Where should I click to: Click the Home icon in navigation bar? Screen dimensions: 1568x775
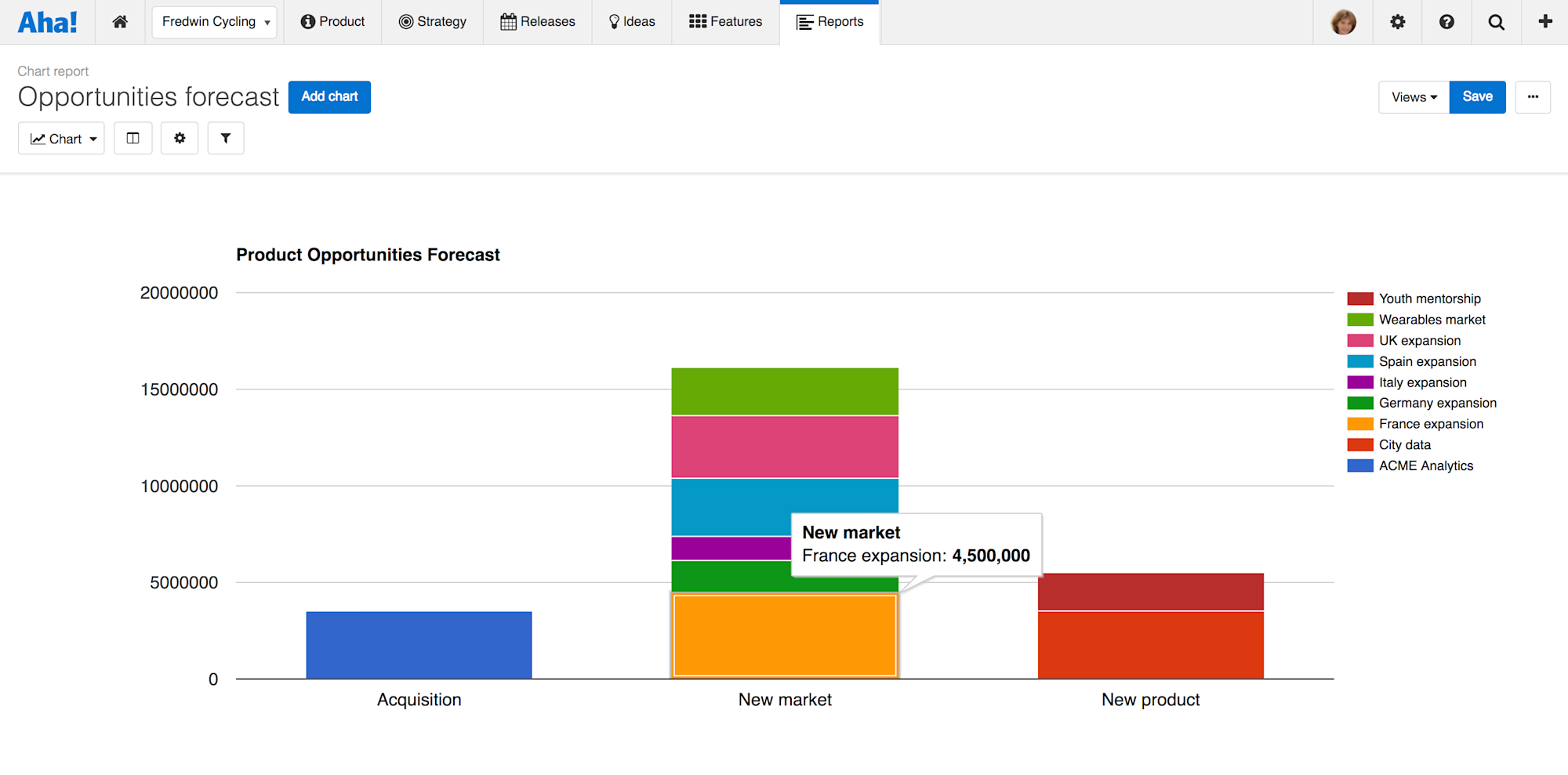120,22
